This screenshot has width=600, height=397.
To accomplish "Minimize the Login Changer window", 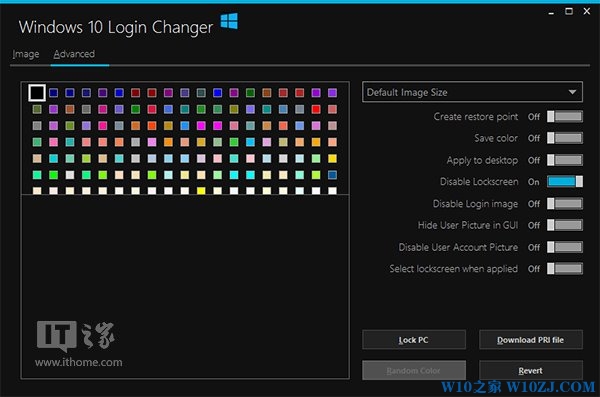I will (551, 12).
